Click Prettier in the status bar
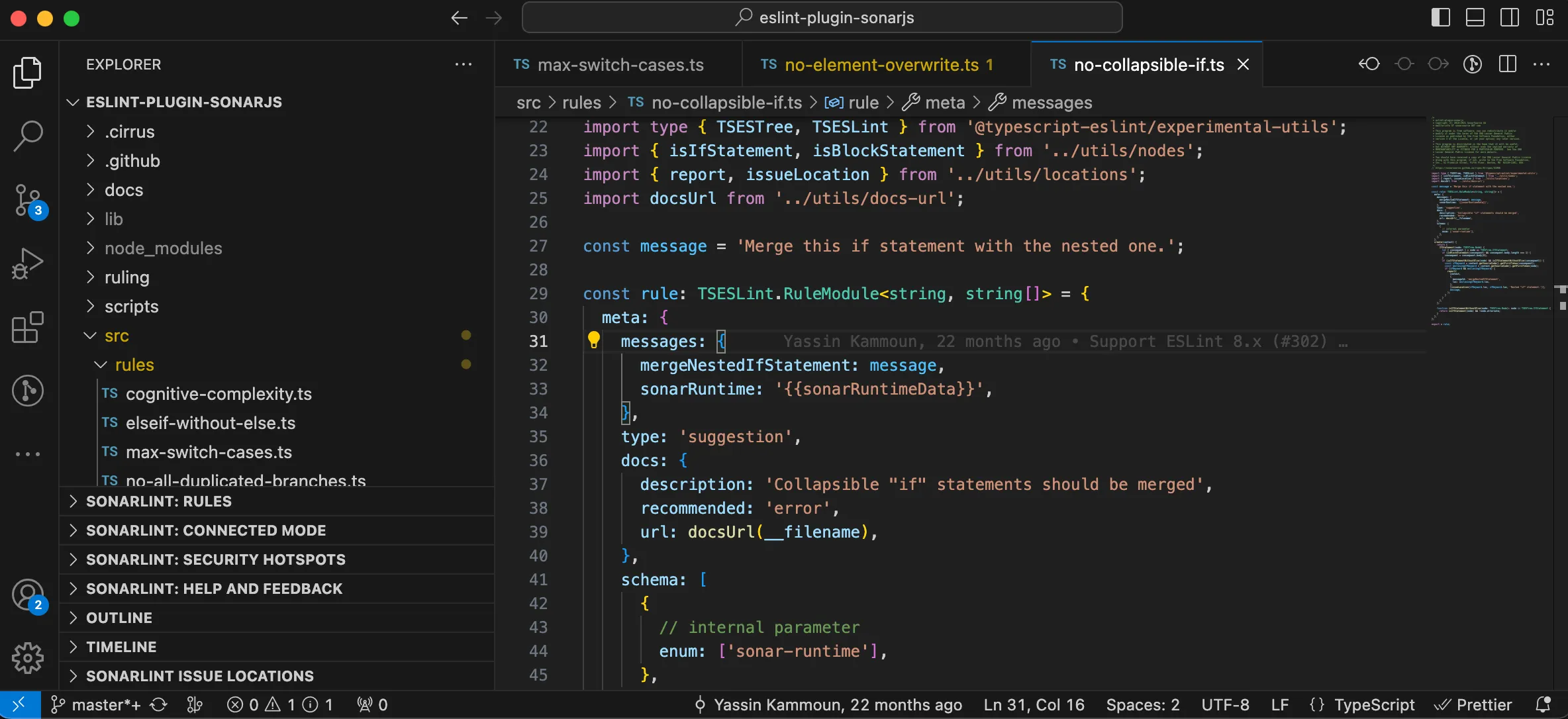Screen dimensions: 1568x719 coord(1474,704)
